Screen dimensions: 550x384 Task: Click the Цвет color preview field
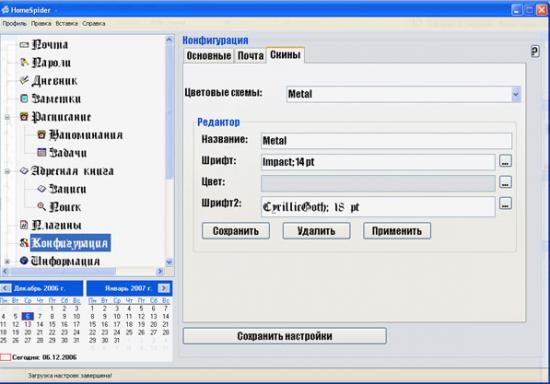point(378,183)
